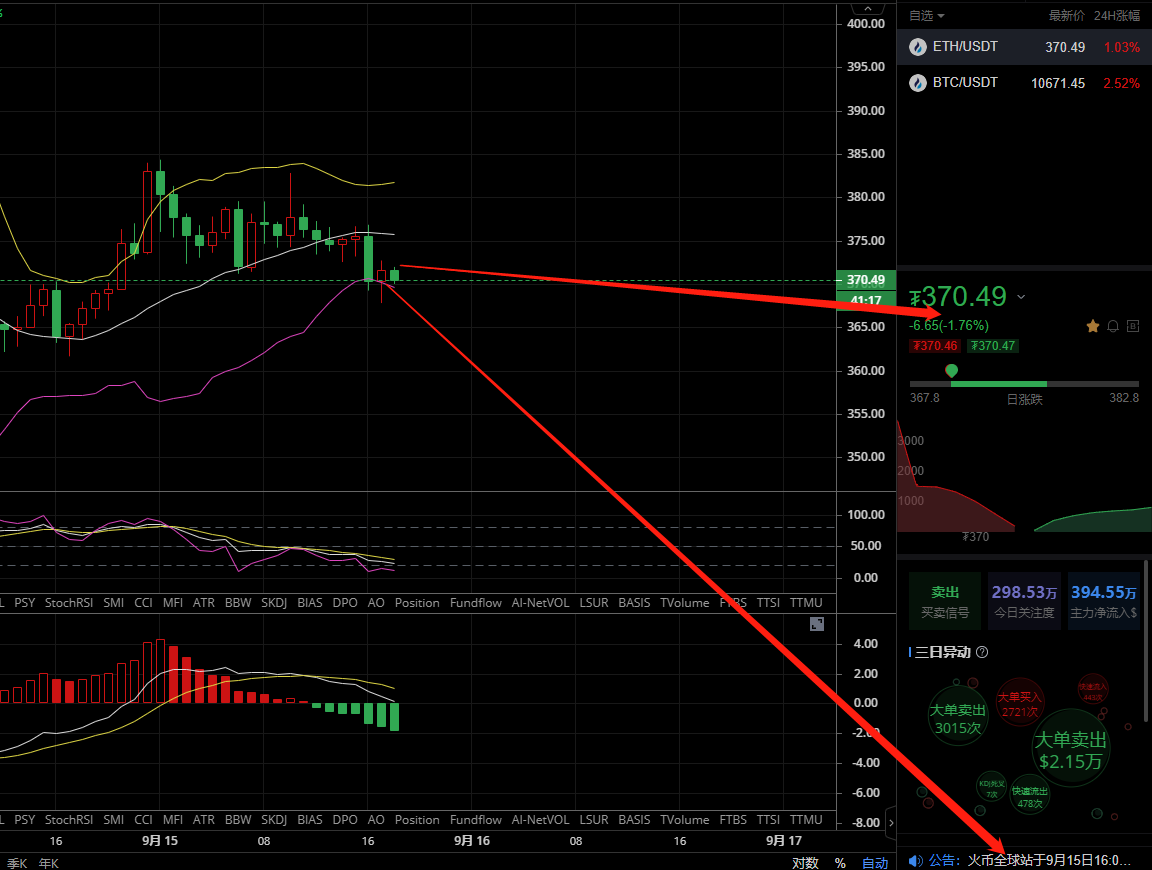Select FTBS in the indicator row above the time axis
Screen dimensions: 1152x870
[733, 819]
